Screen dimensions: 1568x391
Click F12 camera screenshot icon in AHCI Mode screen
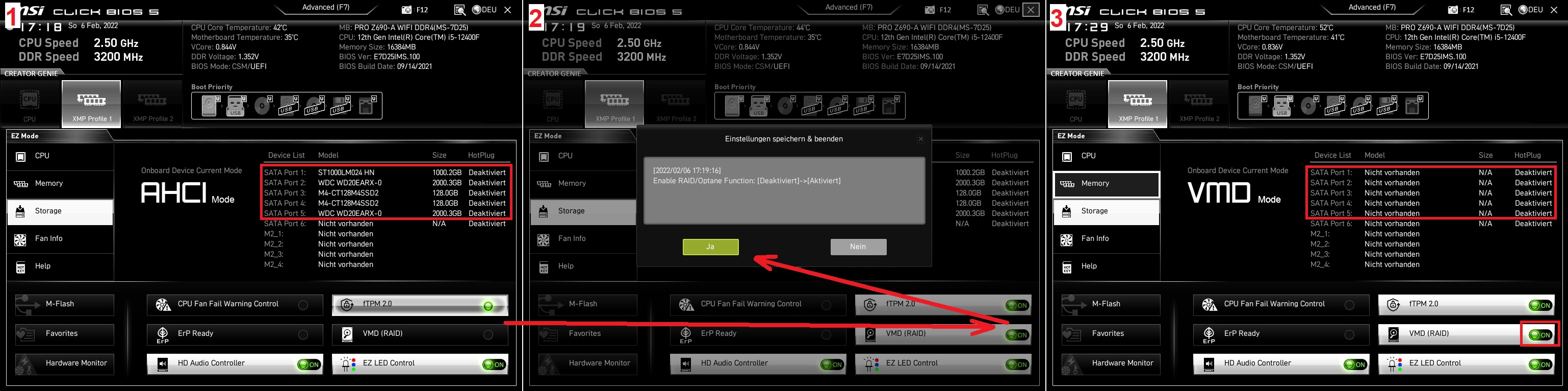407,10
